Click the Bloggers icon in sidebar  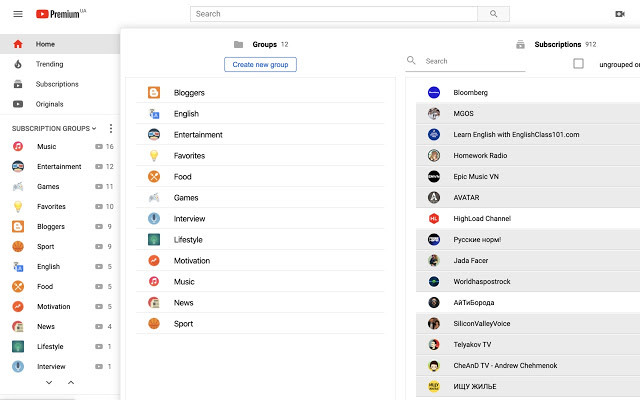18,227
